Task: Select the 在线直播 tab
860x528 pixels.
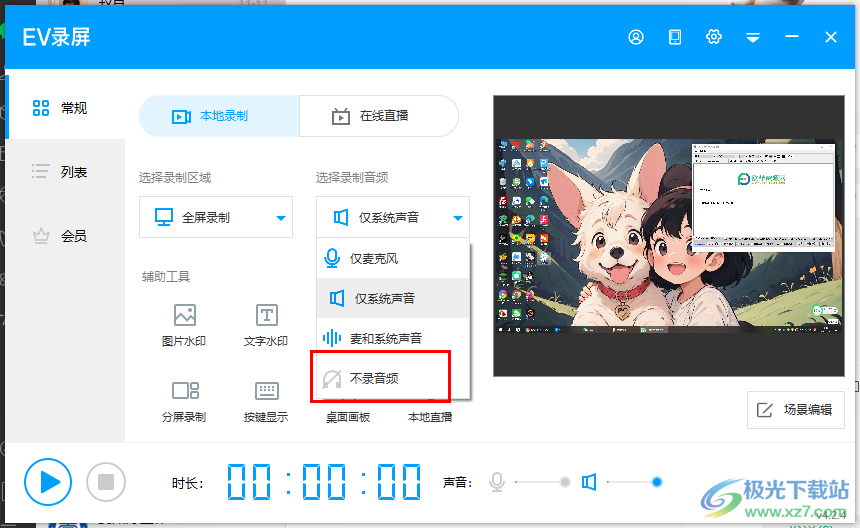Action: (379, 116)
